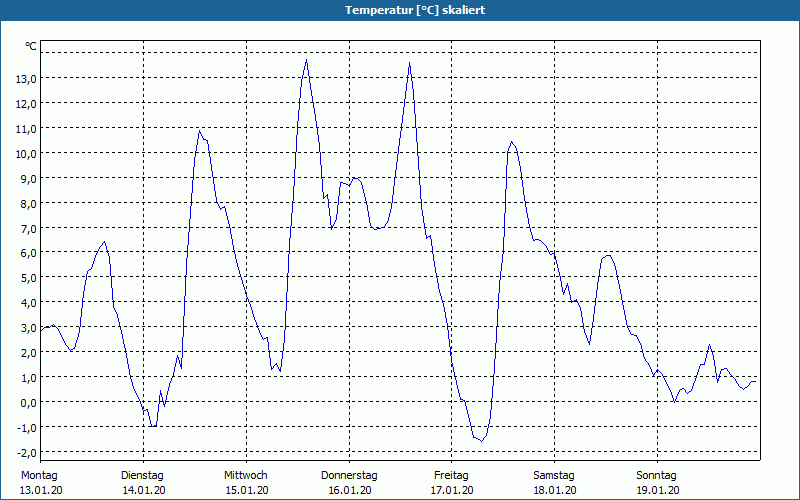Click the 6,0 y-axis label

tap(28, 253)
